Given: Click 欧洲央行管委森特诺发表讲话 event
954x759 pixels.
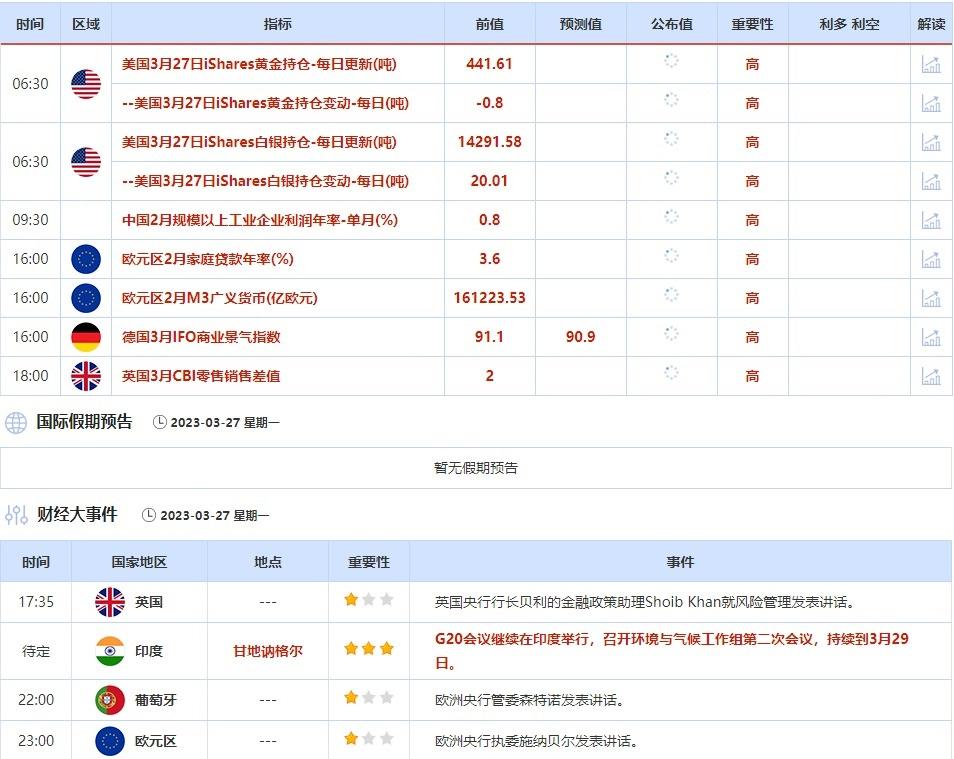Looking at the screenshot, I should [x=529, y=700].
